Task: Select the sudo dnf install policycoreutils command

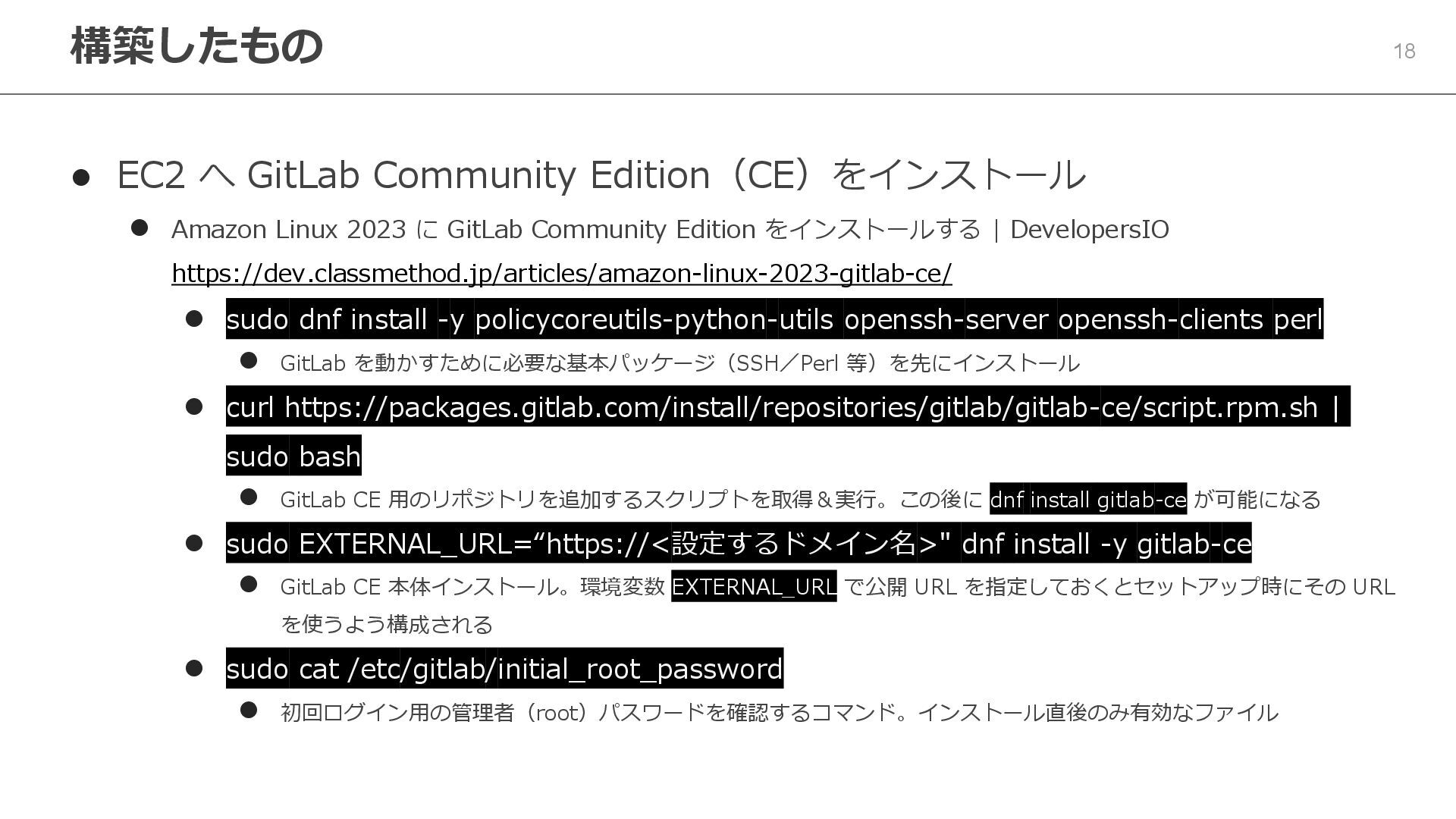Action: click(x=773, y=319)
